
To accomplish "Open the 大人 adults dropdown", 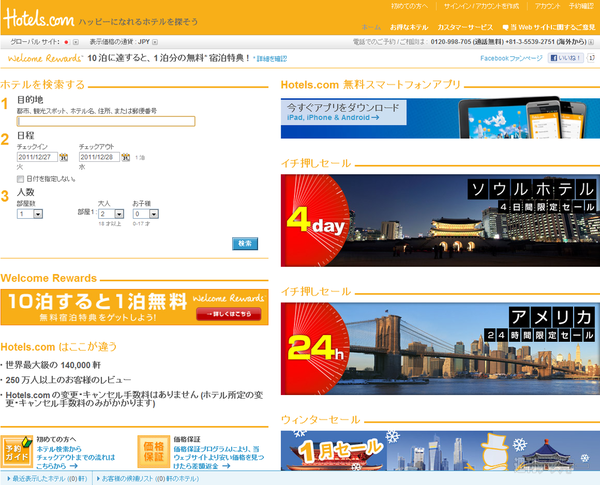I will pyautogui.click(x=111, y=214).
